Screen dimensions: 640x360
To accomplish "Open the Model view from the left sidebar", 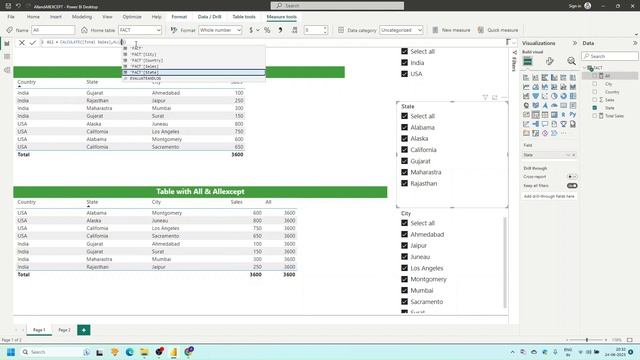I will pos(7,70).
